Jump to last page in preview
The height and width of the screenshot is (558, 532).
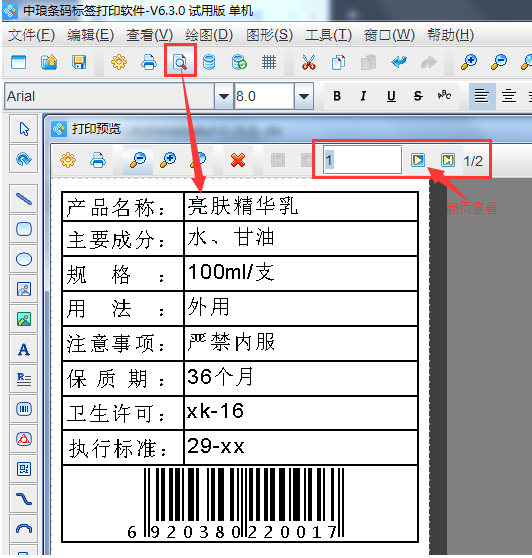tap(448, 160)
